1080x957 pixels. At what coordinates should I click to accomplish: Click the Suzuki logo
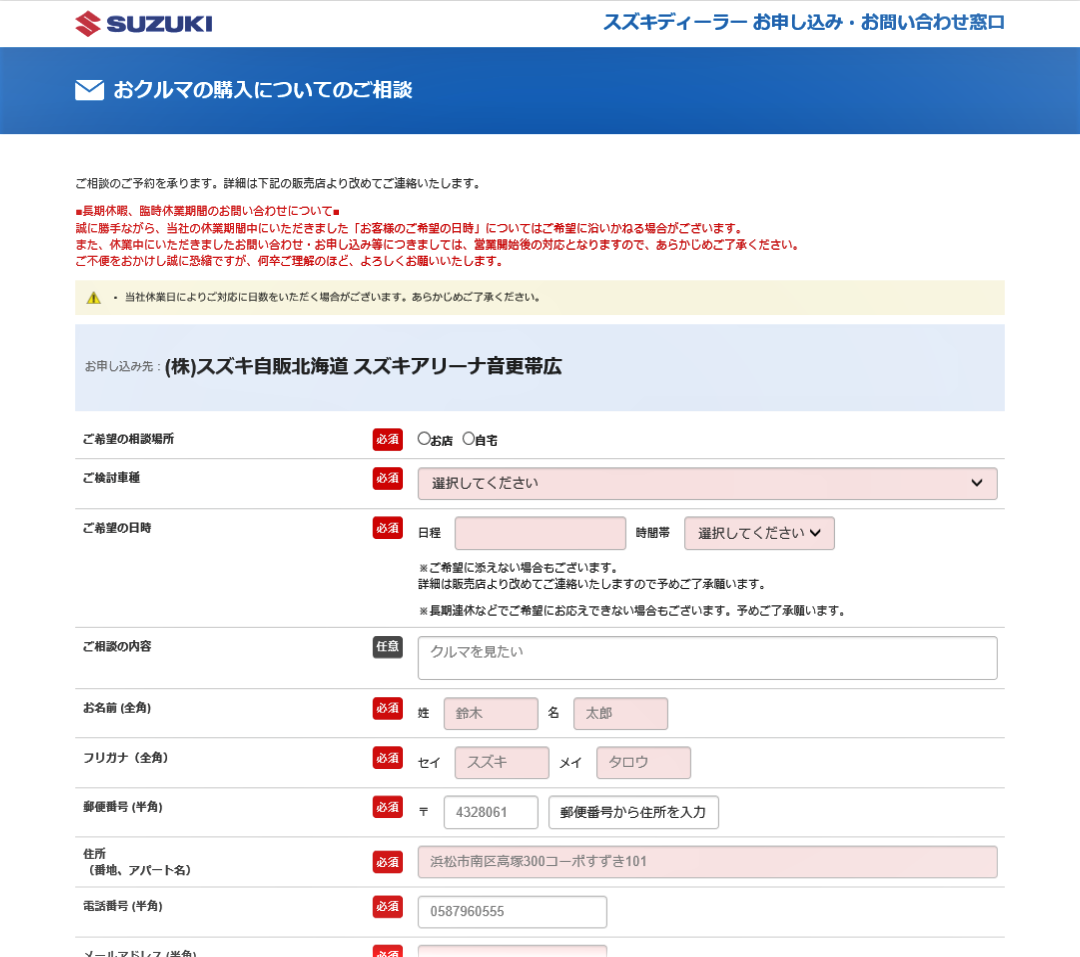click(x=143, y=23)
